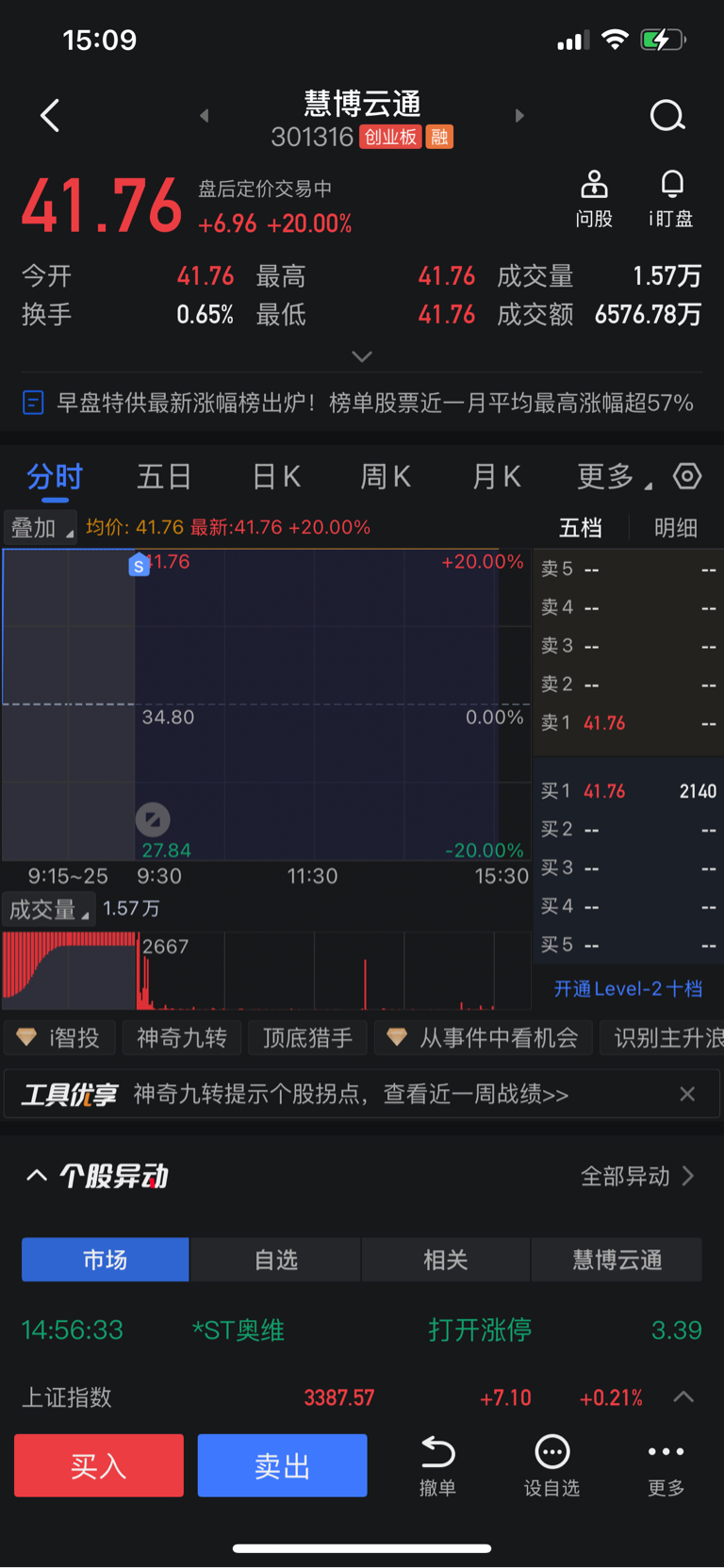
Task: Tap the news document icon
Action: pos(33,404)
